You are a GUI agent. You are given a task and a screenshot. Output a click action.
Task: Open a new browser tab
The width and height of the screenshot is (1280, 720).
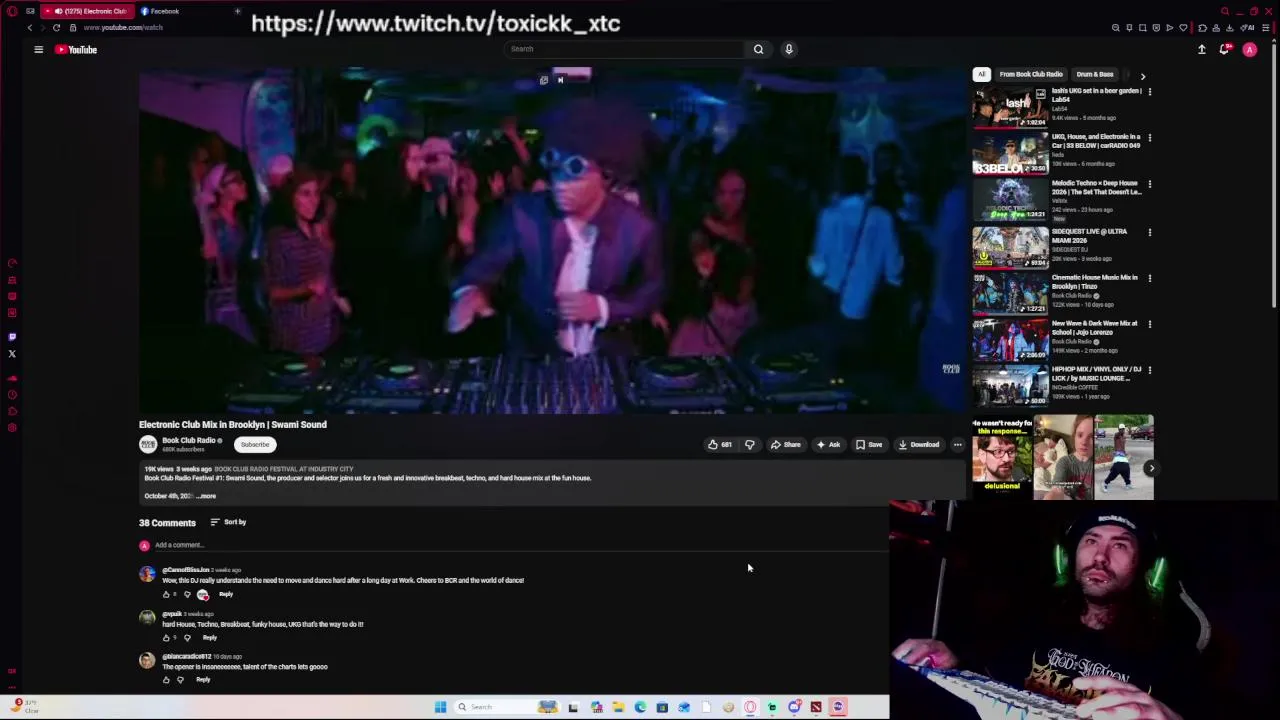(x=237, y=11)
